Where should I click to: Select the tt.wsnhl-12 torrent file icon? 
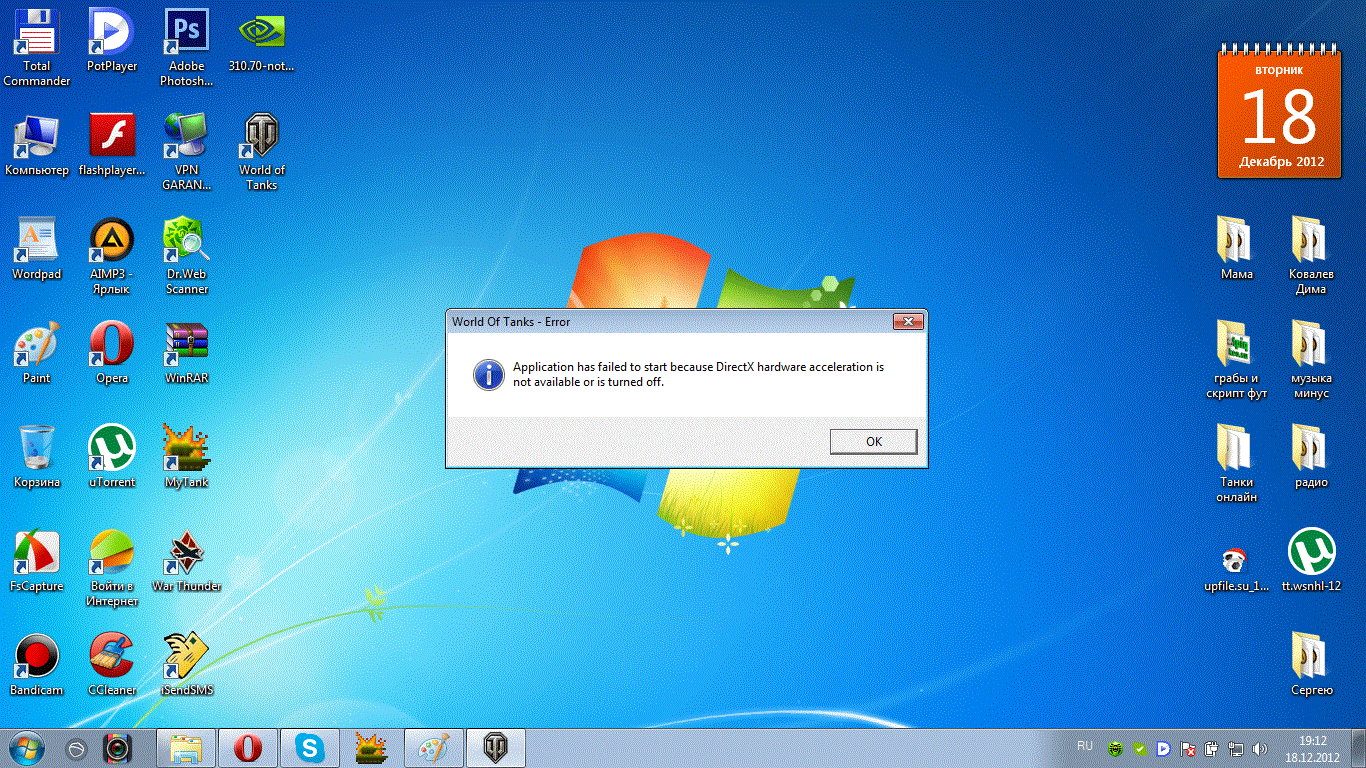(1311, 560)
